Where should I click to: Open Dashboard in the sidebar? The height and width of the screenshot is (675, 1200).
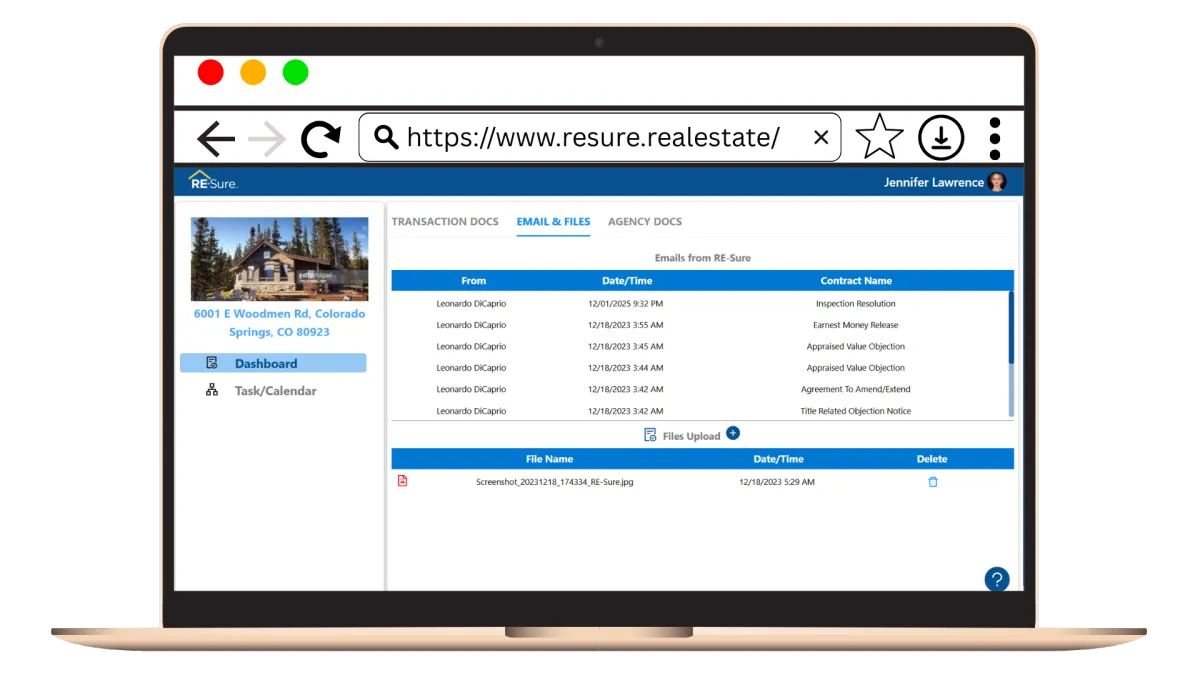[x=273, y=363]
